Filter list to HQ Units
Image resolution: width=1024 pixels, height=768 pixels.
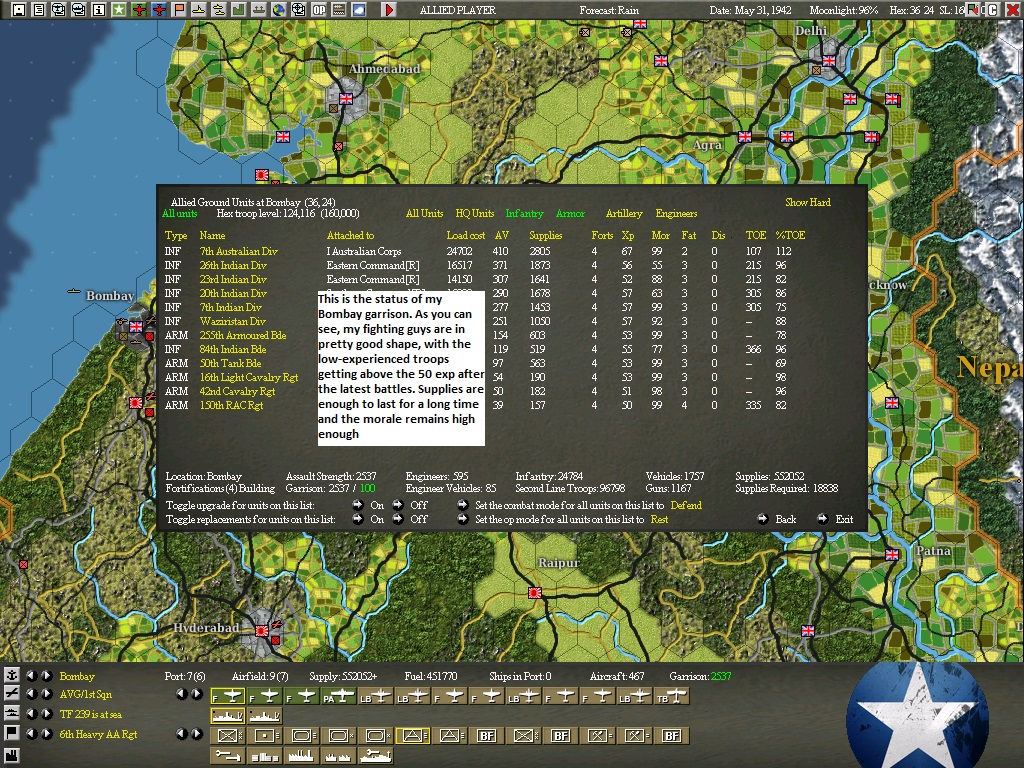pos(475,214)
